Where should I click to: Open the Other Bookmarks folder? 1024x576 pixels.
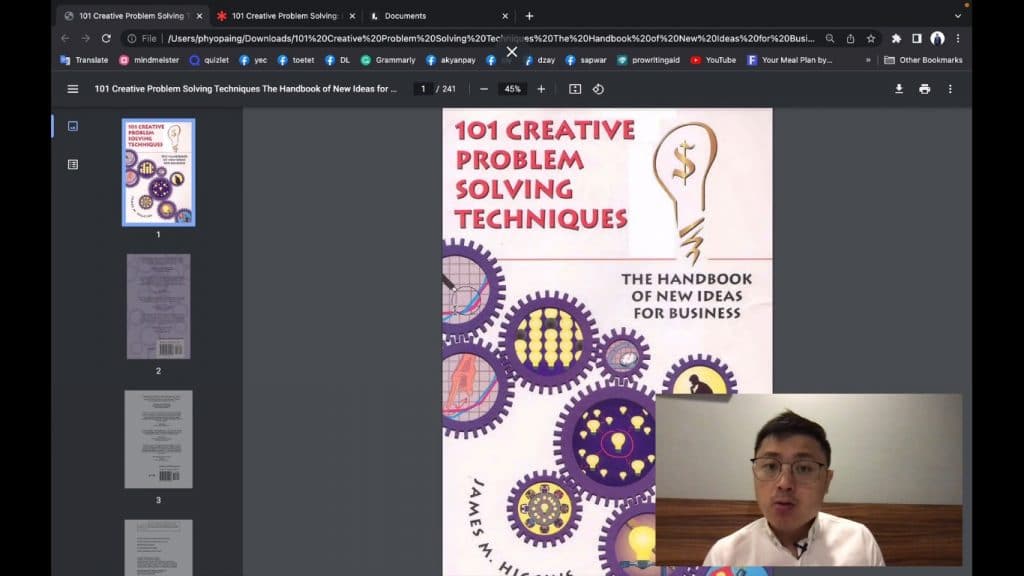point(923,60)
